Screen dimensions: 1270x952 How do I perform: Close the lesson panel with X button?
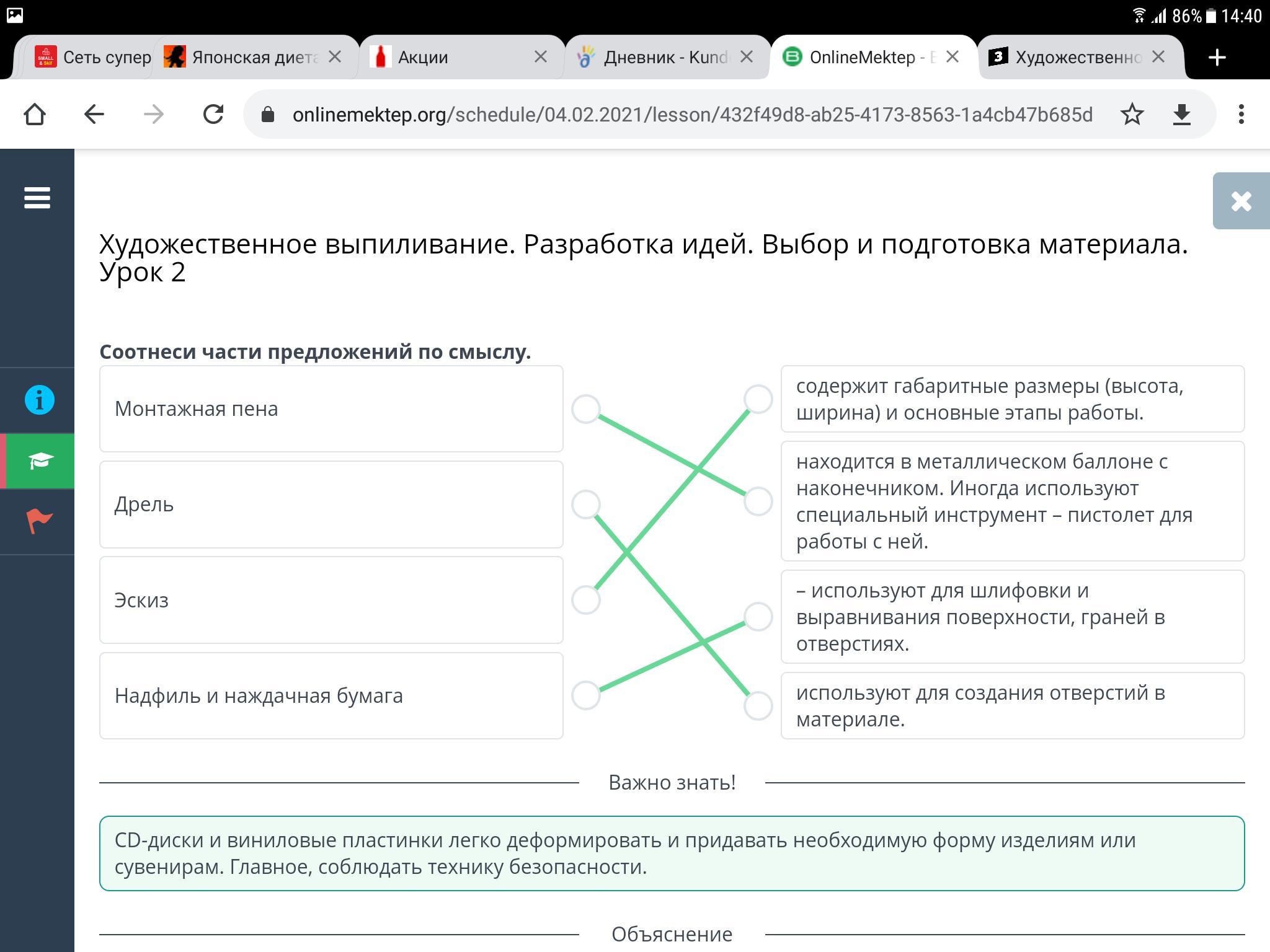click(x=1241, y=201)
